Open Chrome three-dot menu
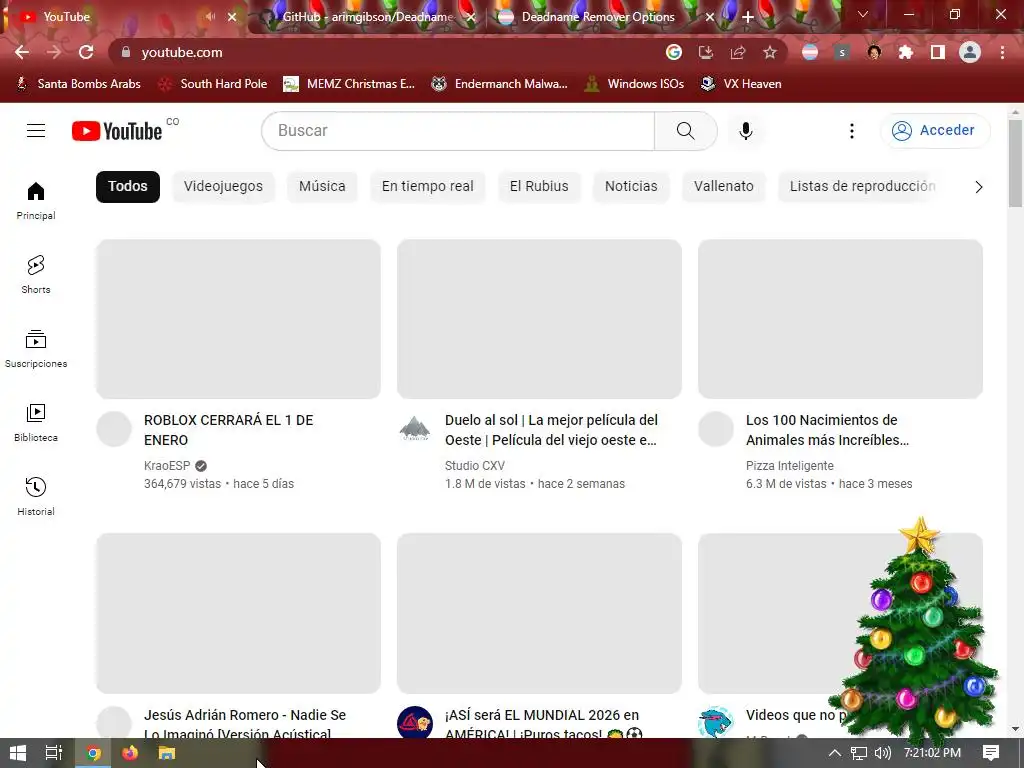This screenshot has height=768, width=1024. click(x=1002, y=52)
